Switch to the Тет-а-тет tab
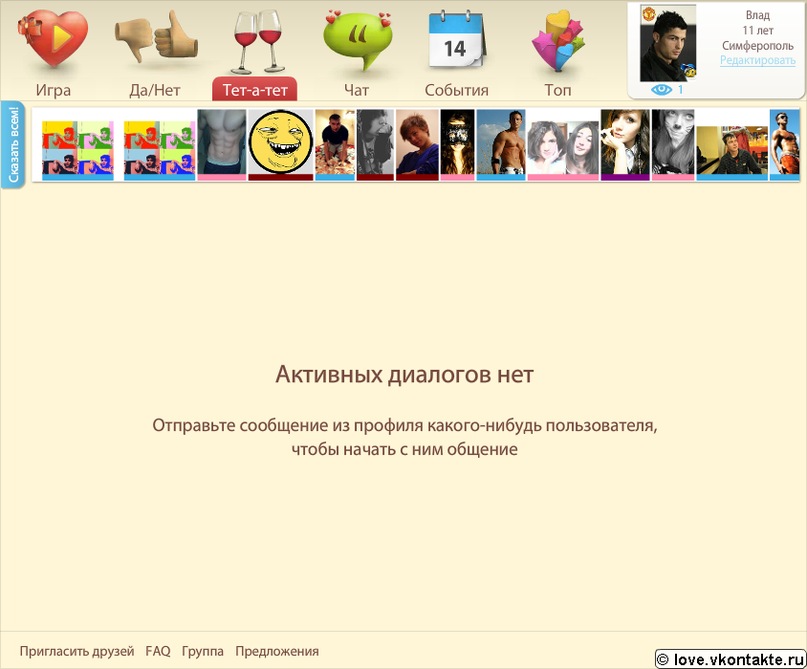807x669 pixels. (257, 89)
